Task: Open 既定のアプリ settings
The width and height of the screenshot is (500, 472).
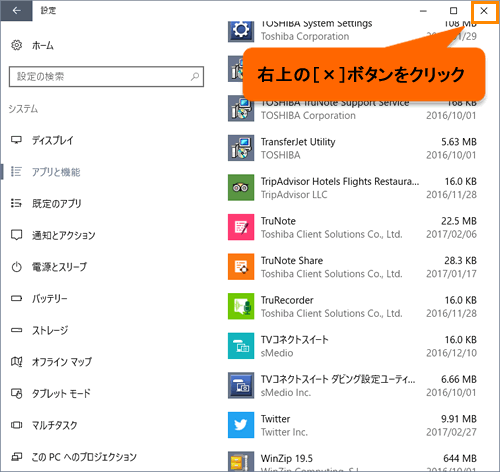Action: point(56,203)
